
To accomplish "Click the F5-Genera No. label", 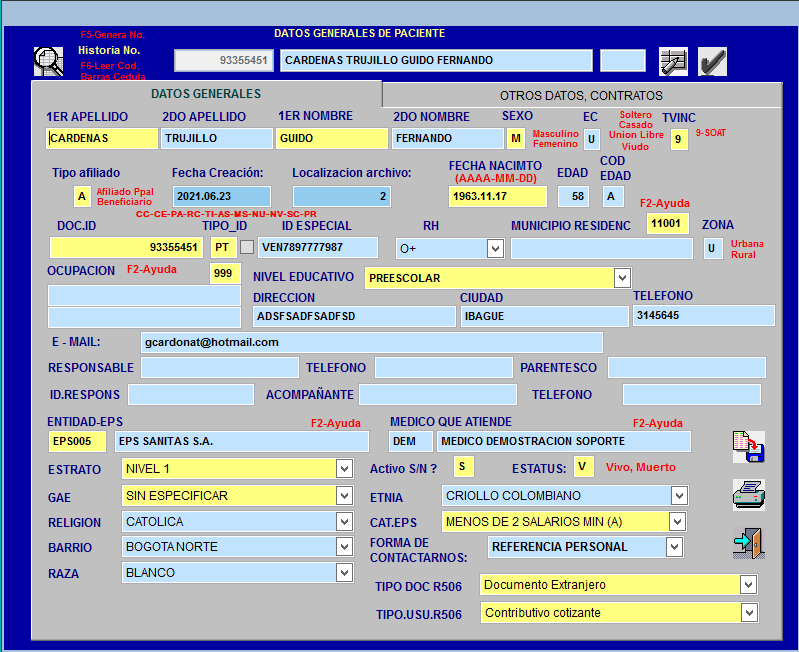I will [x=113, y=35].
